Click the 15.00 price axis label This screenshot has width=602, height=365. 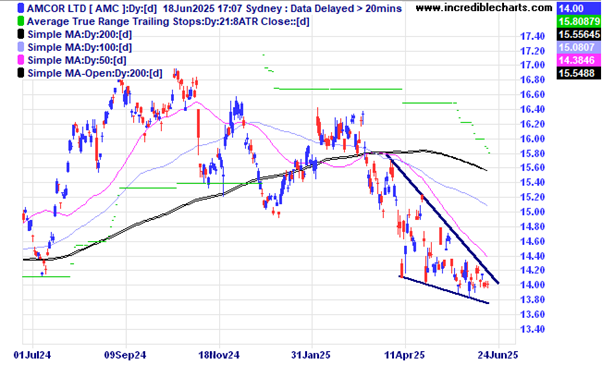coord(532,212)
